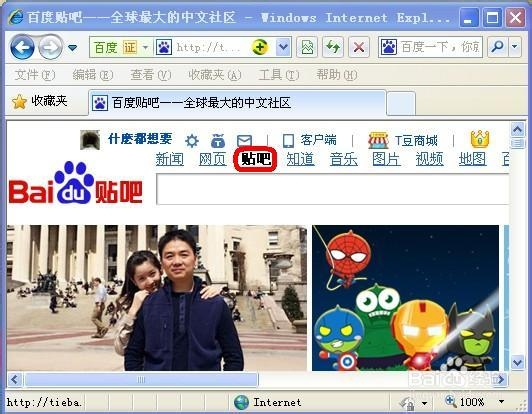Click the magnifier search button
Viewport: 532px width, 414px height.
497,47
